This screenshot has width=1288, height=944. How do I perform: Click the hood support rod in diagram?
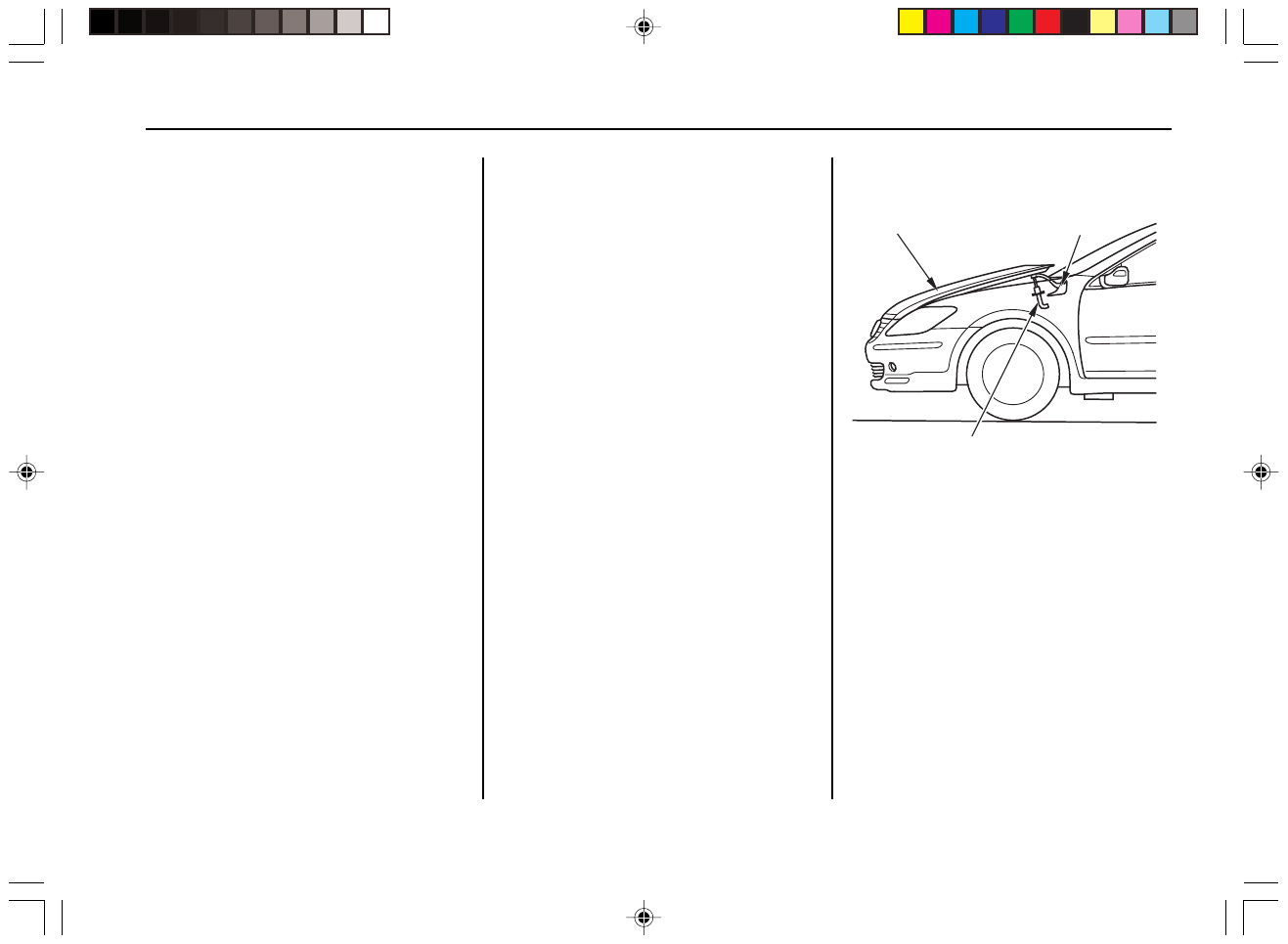pyautogui.click(x=1040, y=294)
